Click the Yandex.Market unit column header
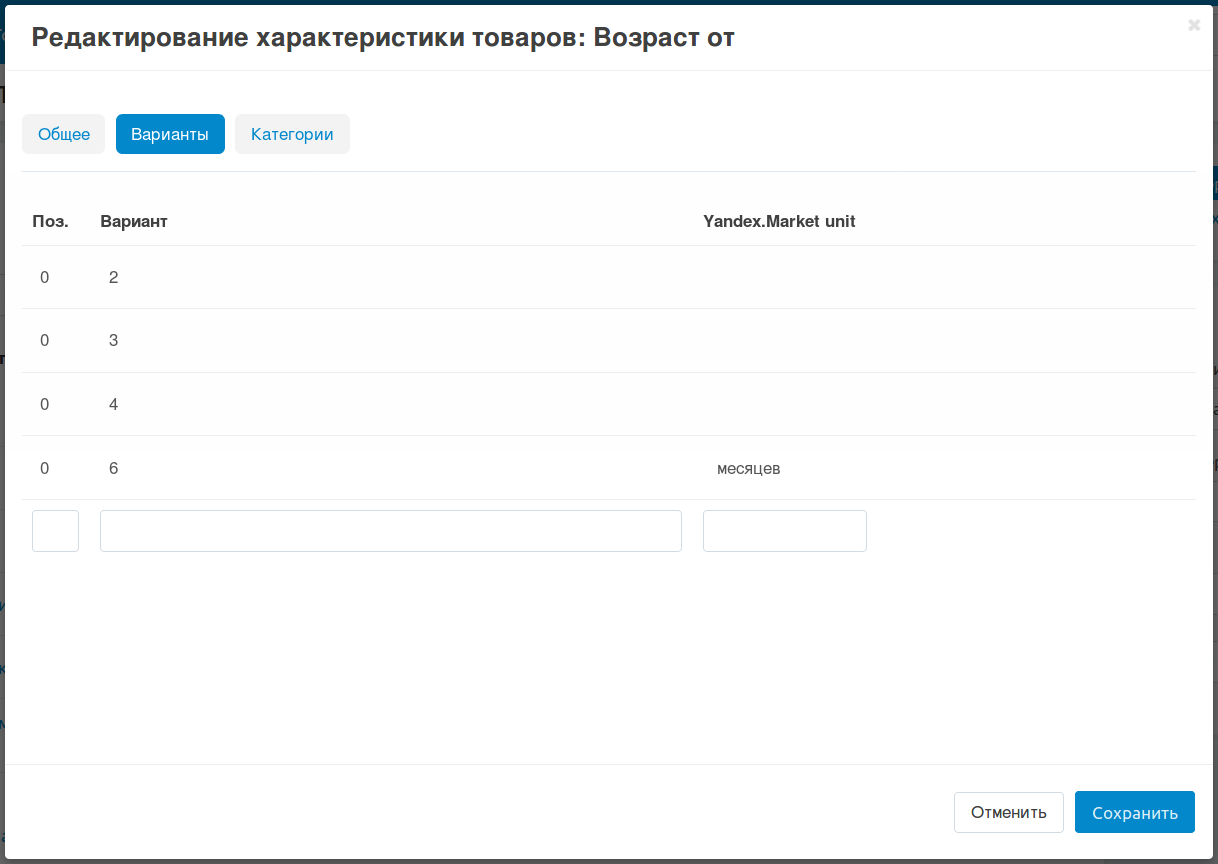The width and height of the screenshot is (1218, 864). tap(779, 221)
